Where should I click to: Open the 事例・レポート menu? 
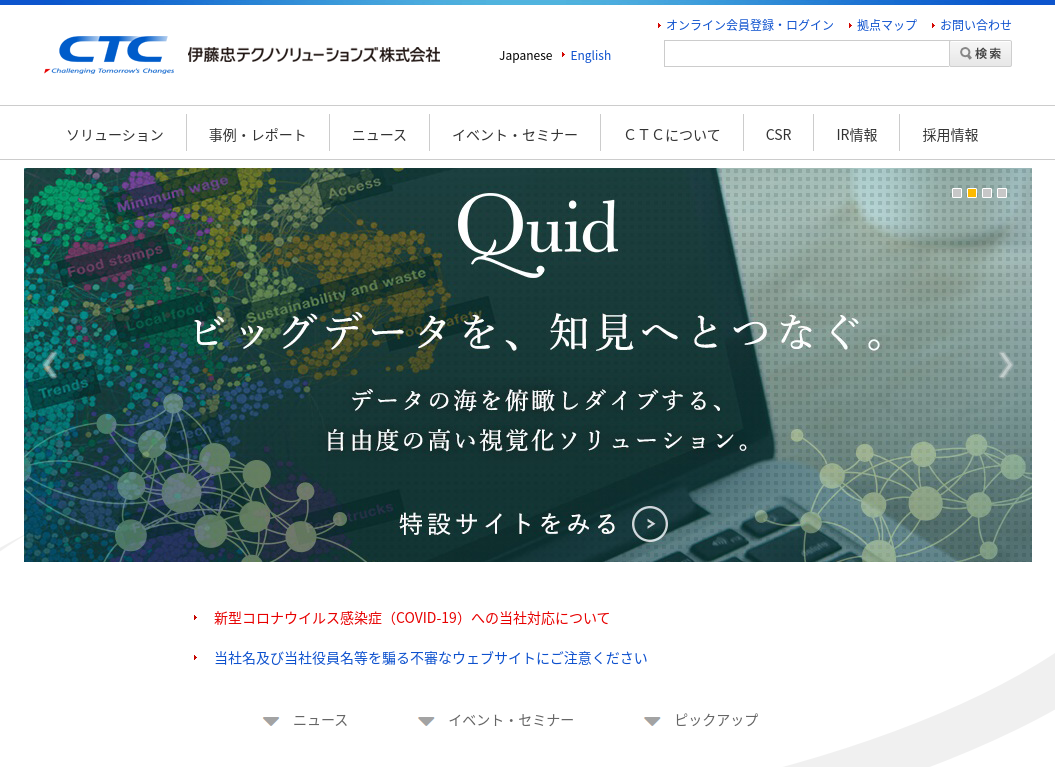(258, 135)
